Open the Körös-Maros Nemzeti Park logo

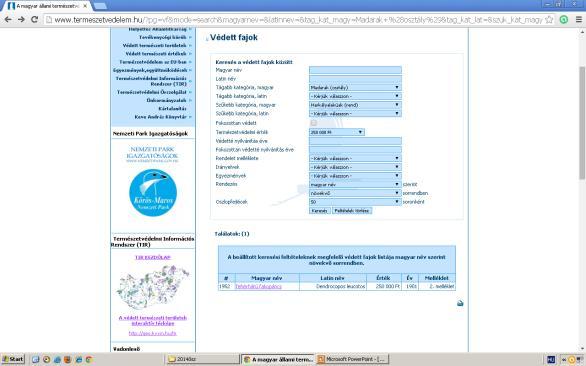pos(153,193)
